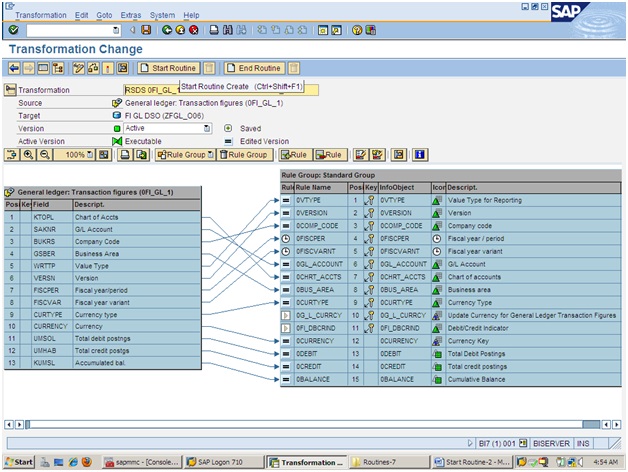This screenshot has width=628, height=472.
Task: Select the KTOPL source field row
Action: [x=103, y=217]
